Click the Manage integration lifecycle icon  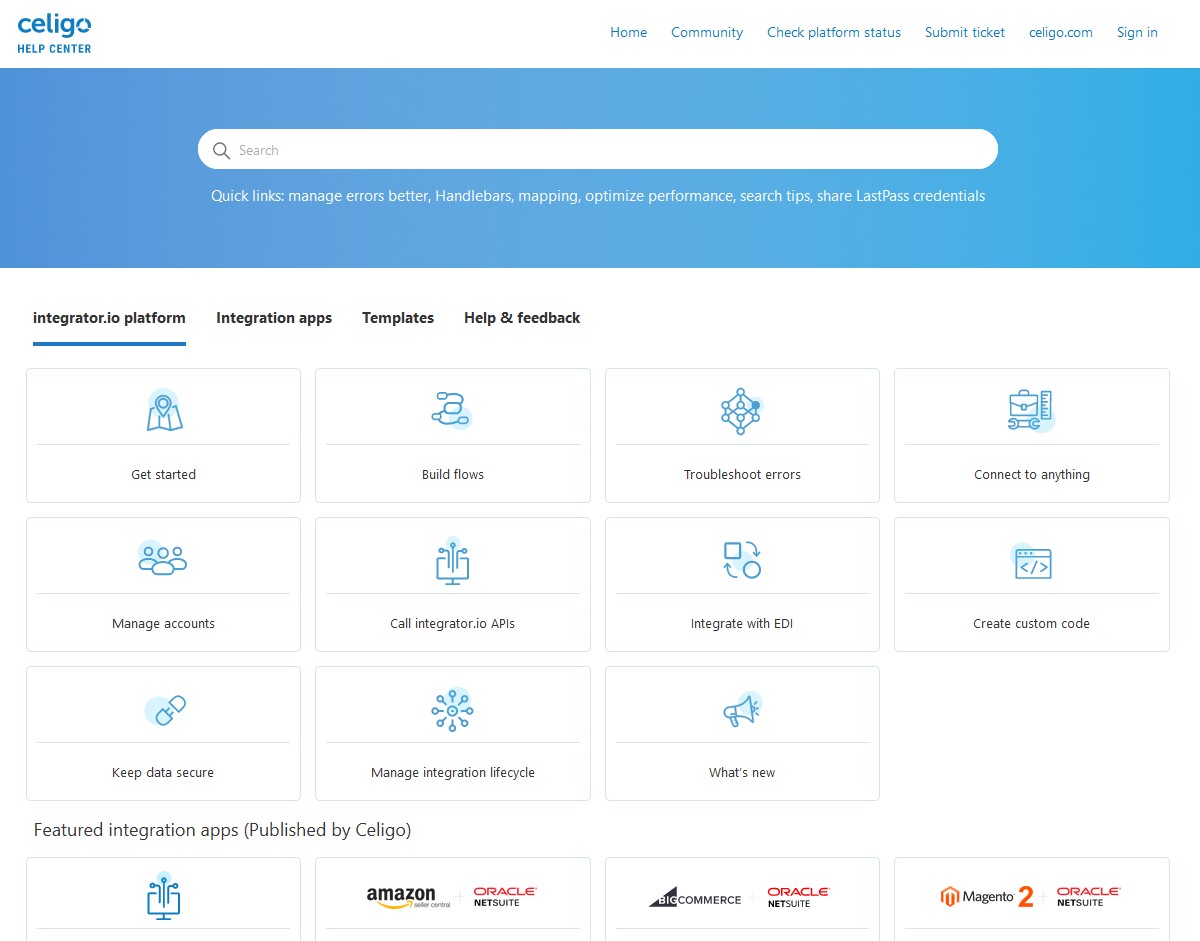[x=452, y=710]
